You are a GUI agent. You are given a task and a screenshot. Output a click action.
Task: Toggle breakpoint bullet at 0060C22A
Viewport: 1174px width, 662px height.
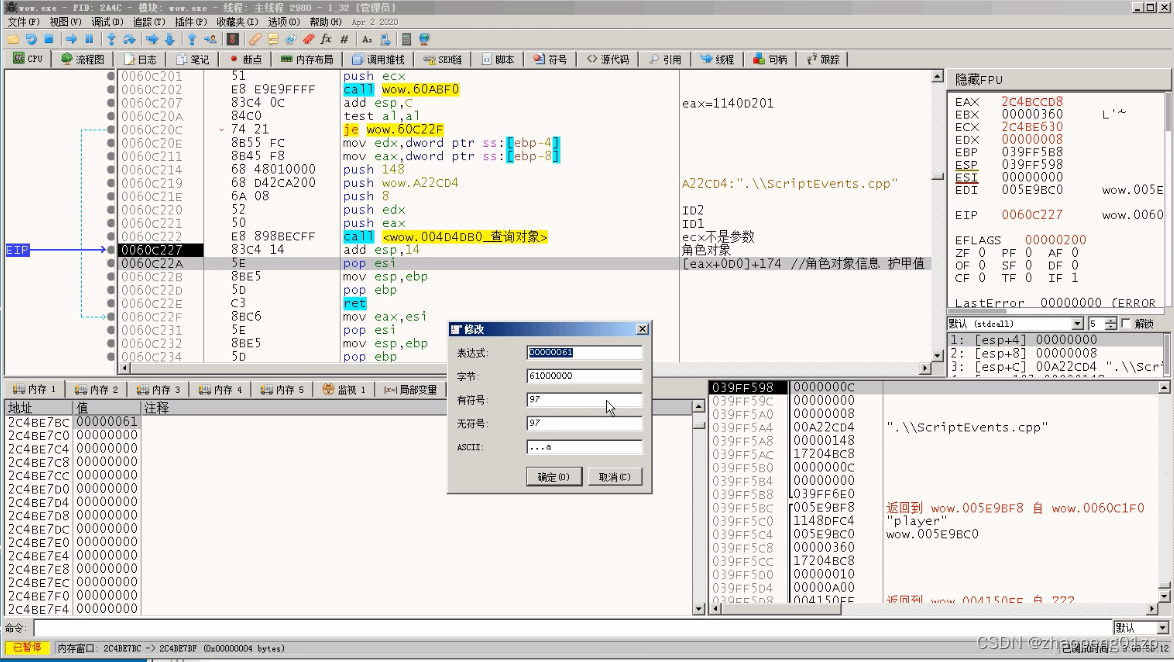111,264
